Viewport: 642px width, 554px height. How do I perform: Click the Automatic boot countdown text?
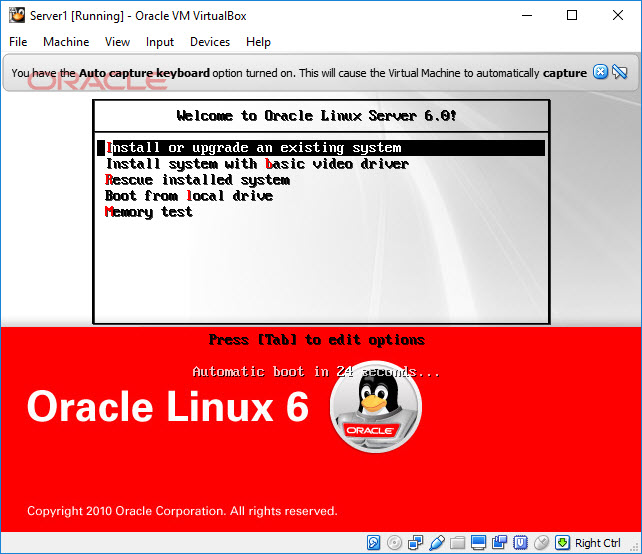(316, 371)
